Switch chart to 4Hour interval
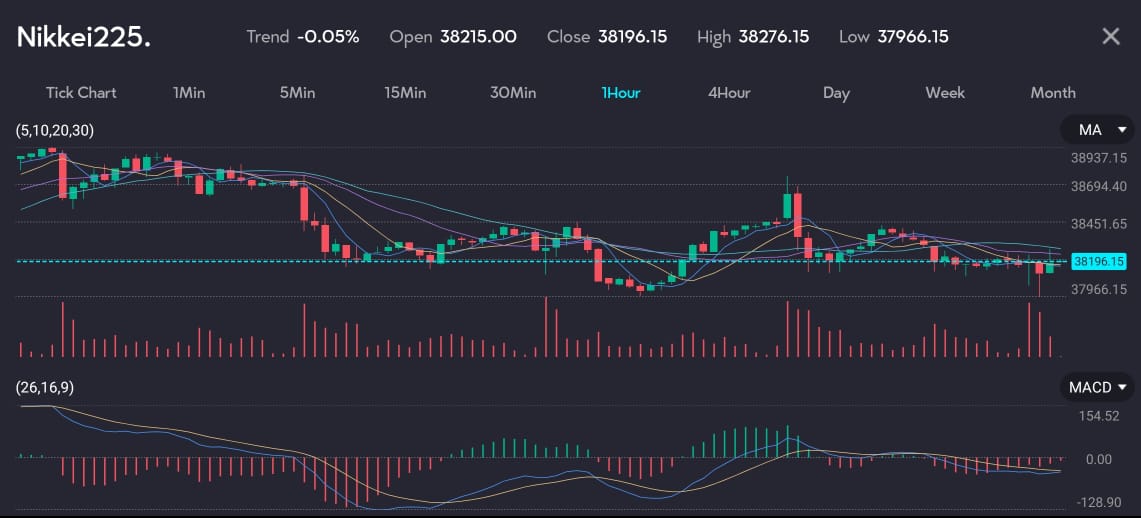The height and width of the screenshot is (518, 1141). click(x=729, y=93)
